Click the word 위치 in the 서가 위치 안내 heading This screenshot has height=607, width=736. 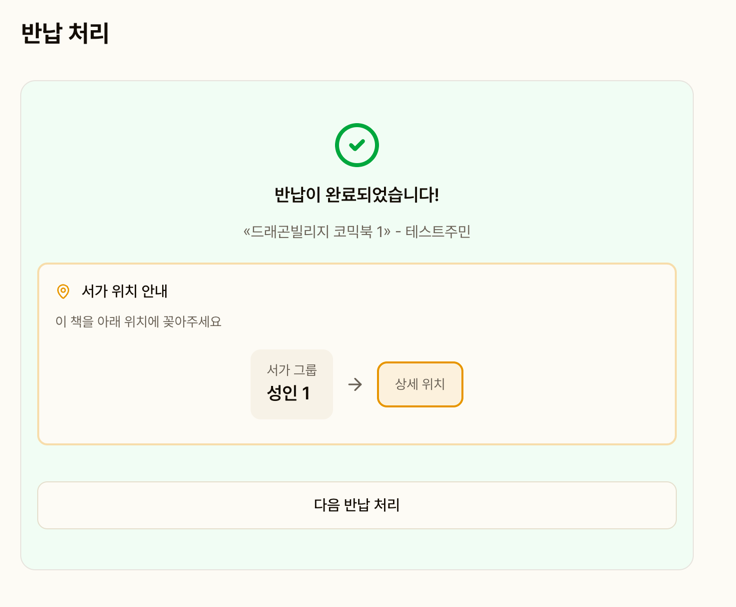click(124, 291)
